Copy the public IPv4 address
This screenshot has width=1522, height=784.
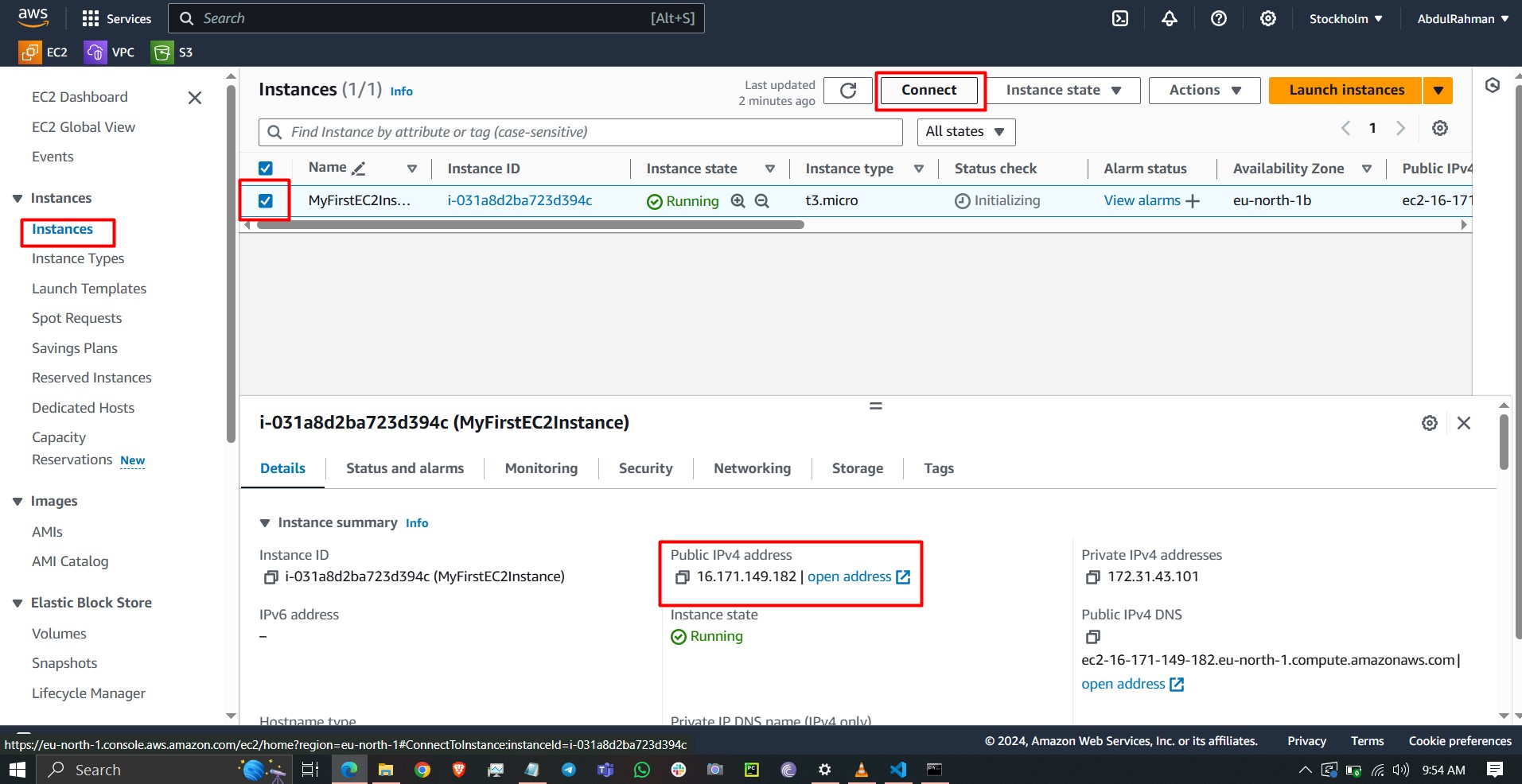coord(682,577)
